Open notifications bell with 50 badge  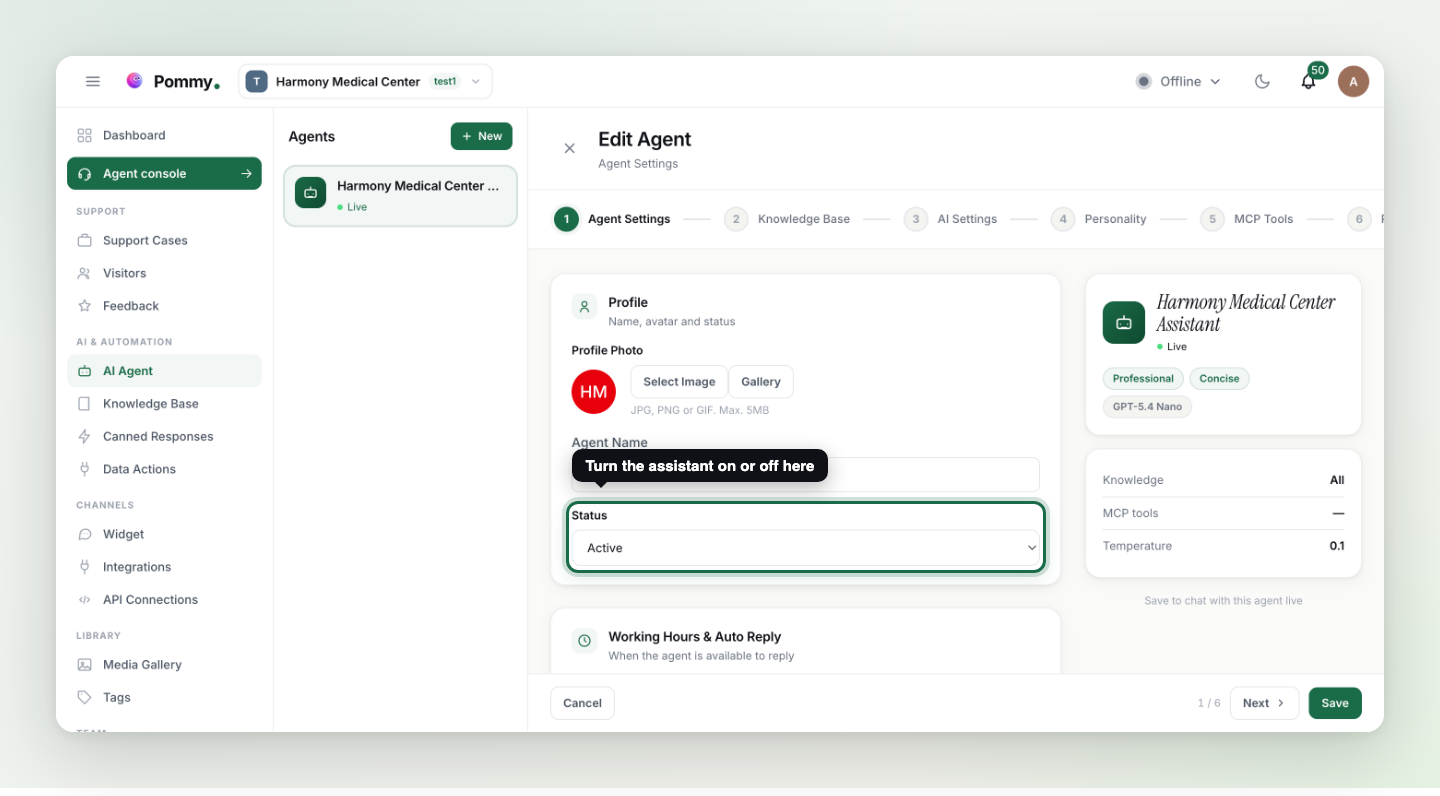point(1308,81)
